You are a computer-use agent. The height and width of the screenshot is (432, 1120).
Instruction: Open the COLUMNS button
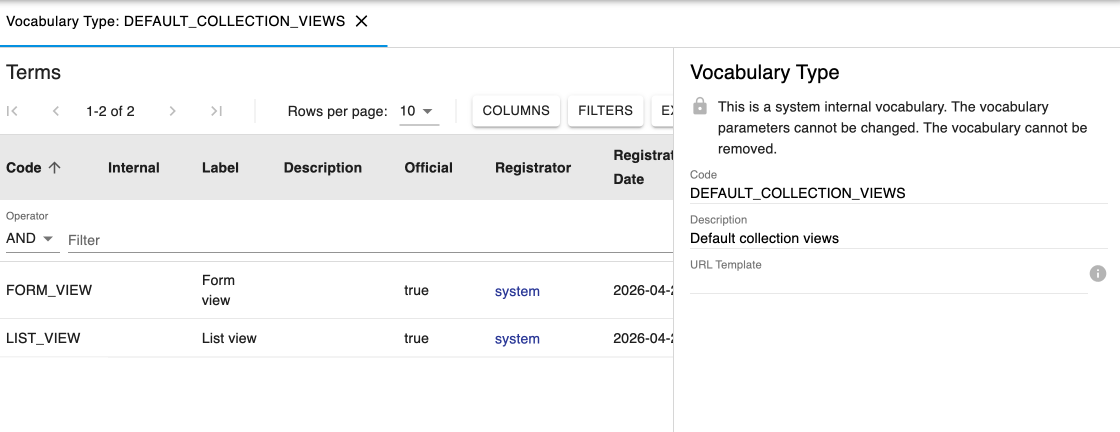tap(516, 111)
